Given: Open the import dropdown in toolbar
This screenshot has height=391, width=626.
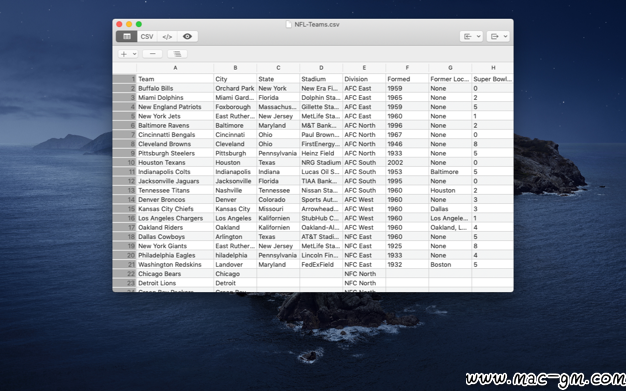Looking at the screenshot, I should [x=471, y=36].
